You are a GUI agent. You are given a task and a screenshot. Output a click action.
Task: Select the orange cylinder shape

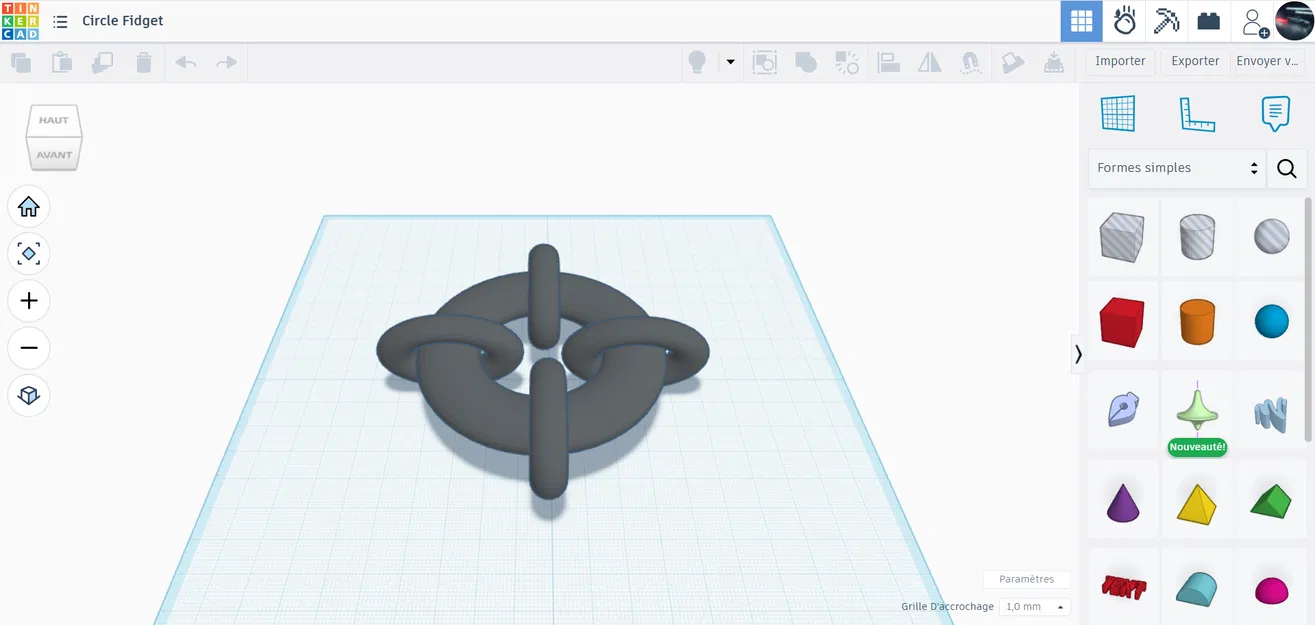[1196, 320]
